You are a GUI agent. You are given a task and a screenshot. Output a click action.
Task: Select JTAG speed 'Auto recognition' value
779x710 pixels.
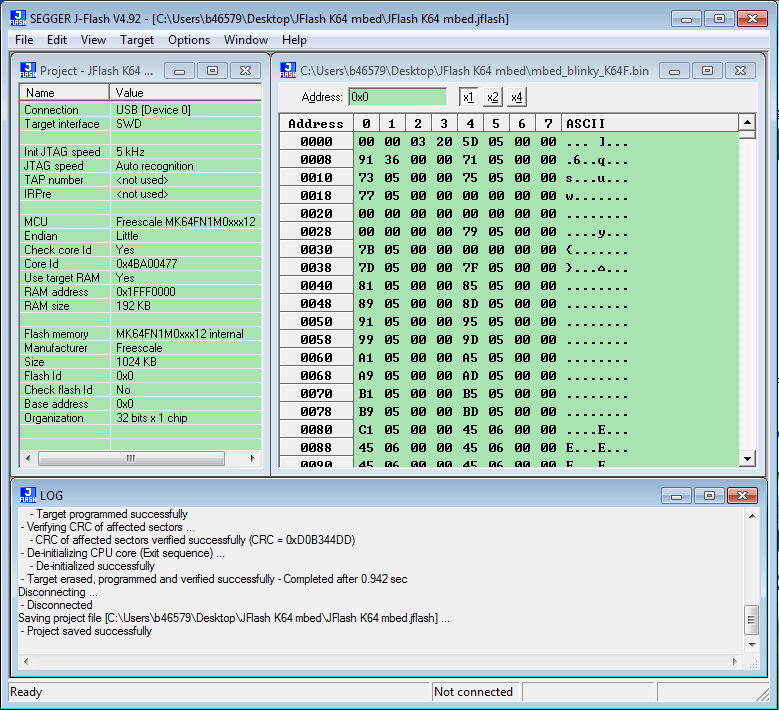tap(155, 165)
